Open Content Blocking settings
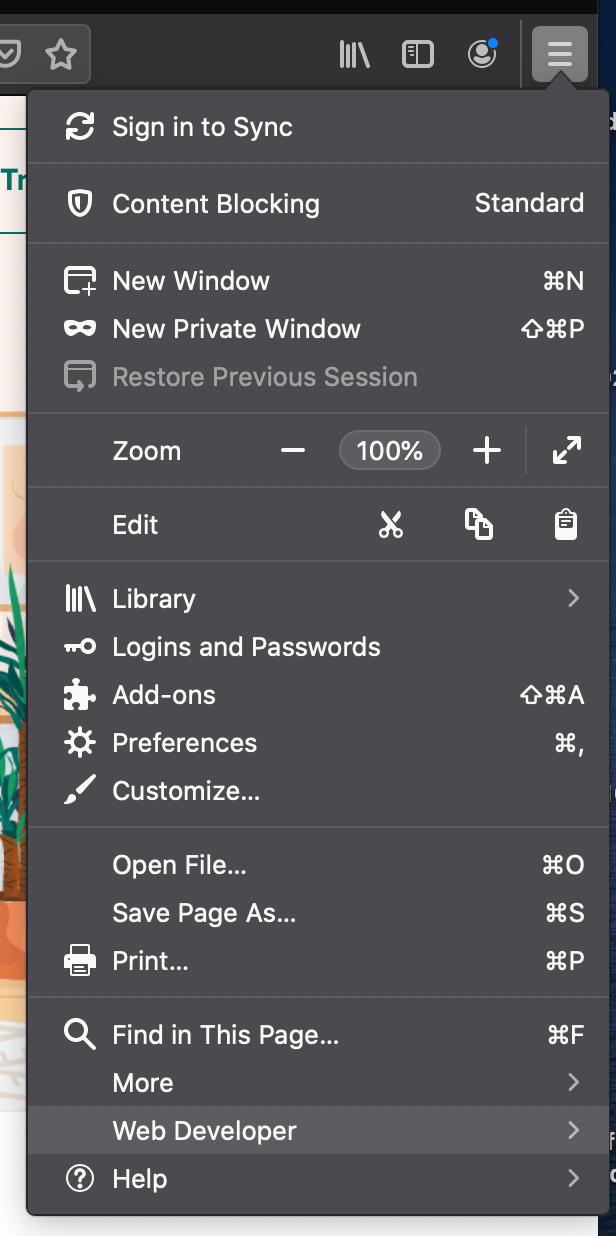 [216, 204]
